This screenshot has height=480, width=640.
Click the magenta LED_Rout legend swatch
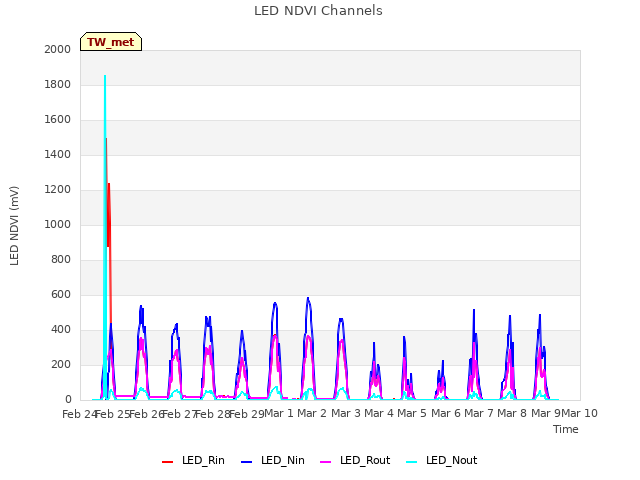pyautogui.click(x=326, y=462)
